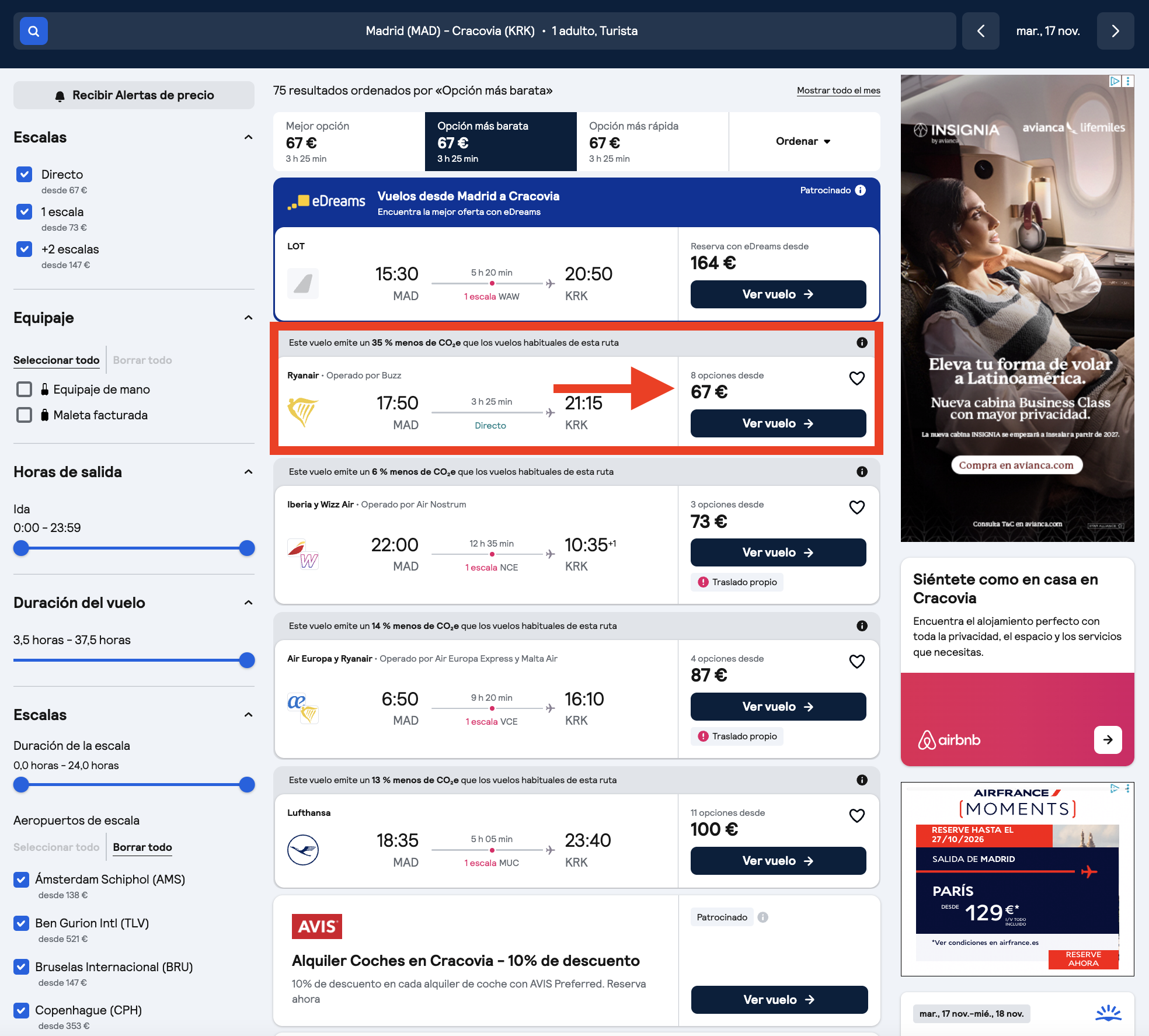Click the AVIS logo
Screen dimensions: 1149x1036
coord(317,926)
